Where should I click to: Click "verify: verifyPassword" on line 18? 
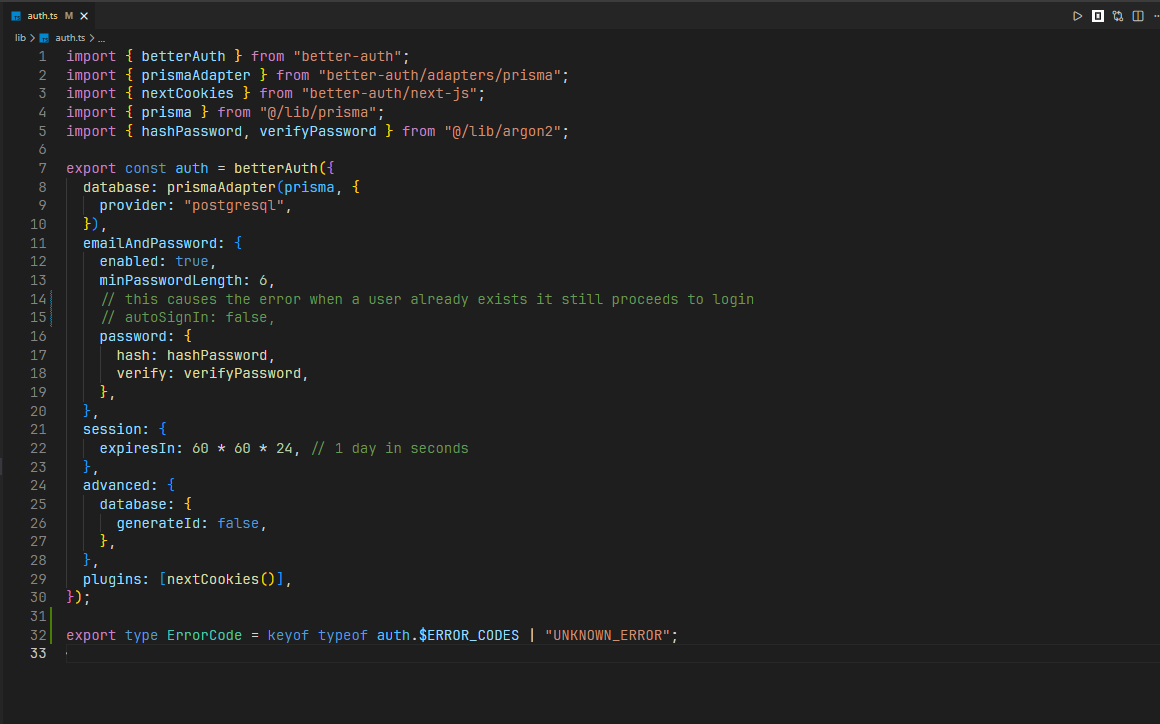209,373
